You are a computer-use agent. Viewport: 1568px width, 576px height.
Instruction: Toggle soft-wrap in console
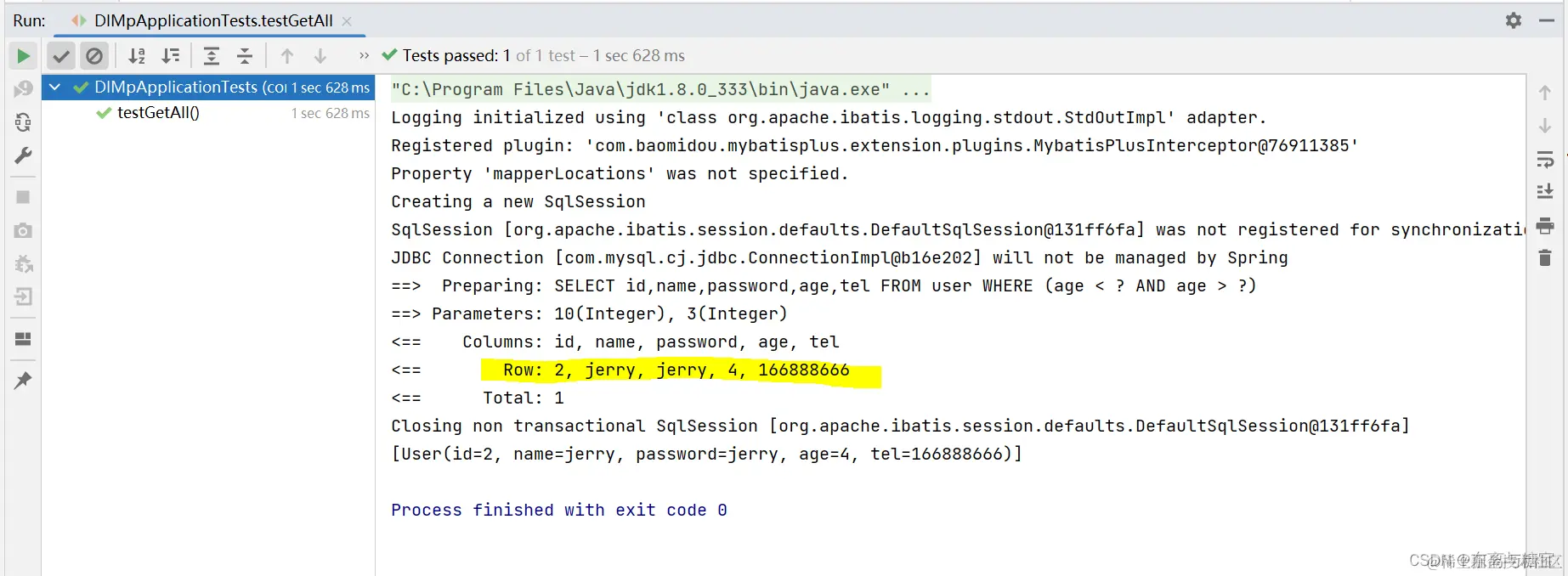(1545, 160)
